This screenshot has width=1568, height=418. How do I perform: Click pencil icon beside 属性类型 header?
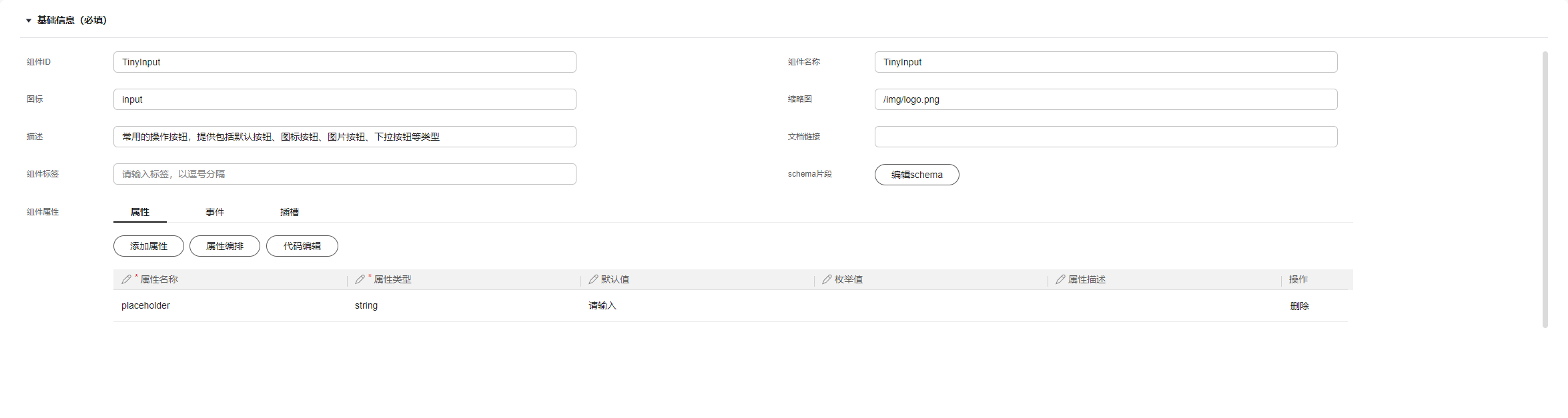[360, 279]
